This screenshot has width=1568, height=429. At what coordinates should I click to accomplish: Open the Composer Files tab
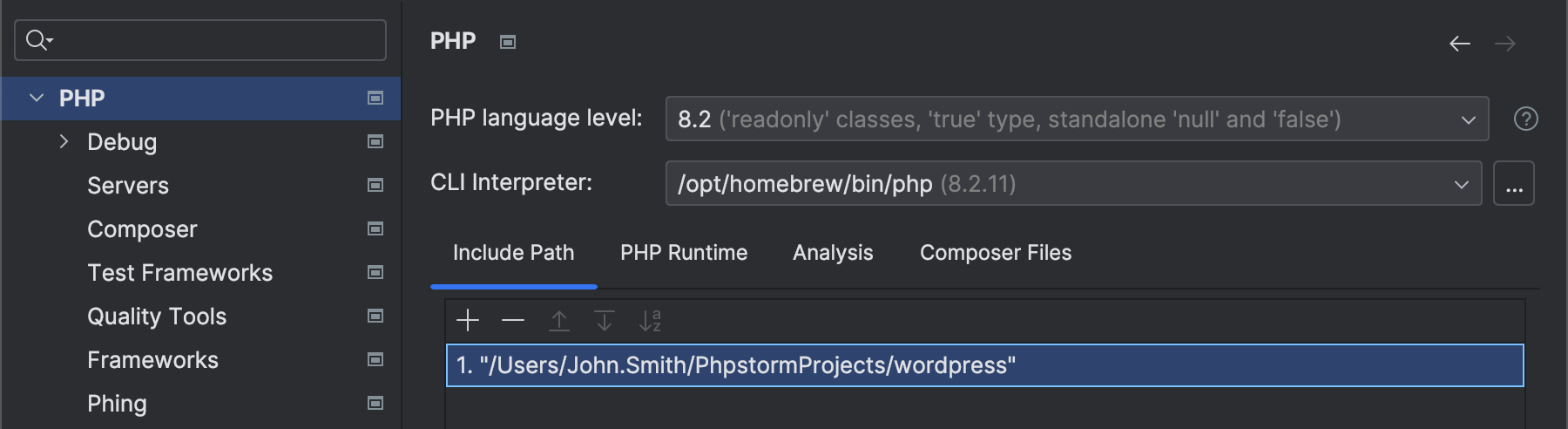996,253
